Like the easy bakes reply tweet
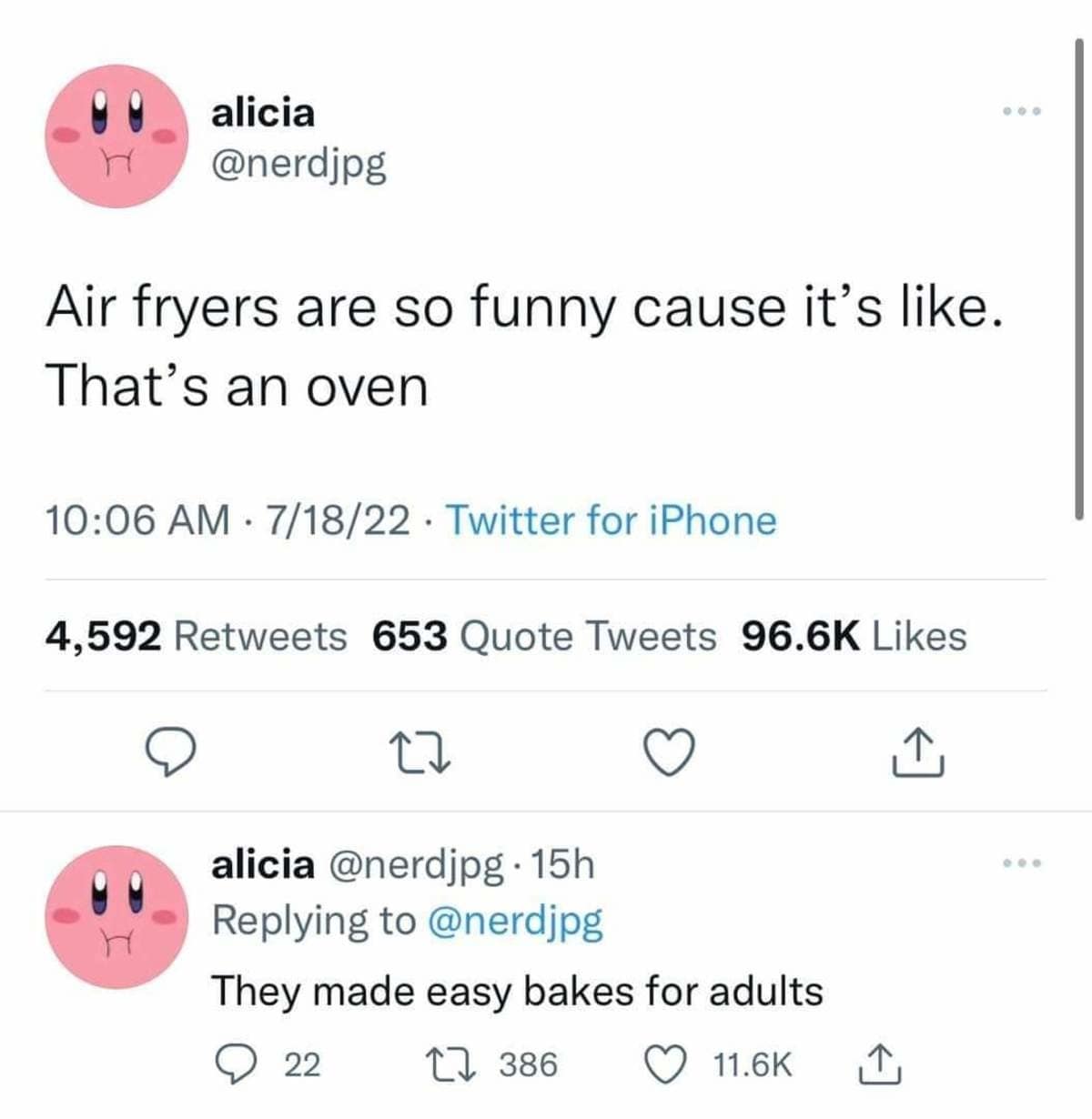This screenshot has width=1092, height=1119. (662, 1063)
